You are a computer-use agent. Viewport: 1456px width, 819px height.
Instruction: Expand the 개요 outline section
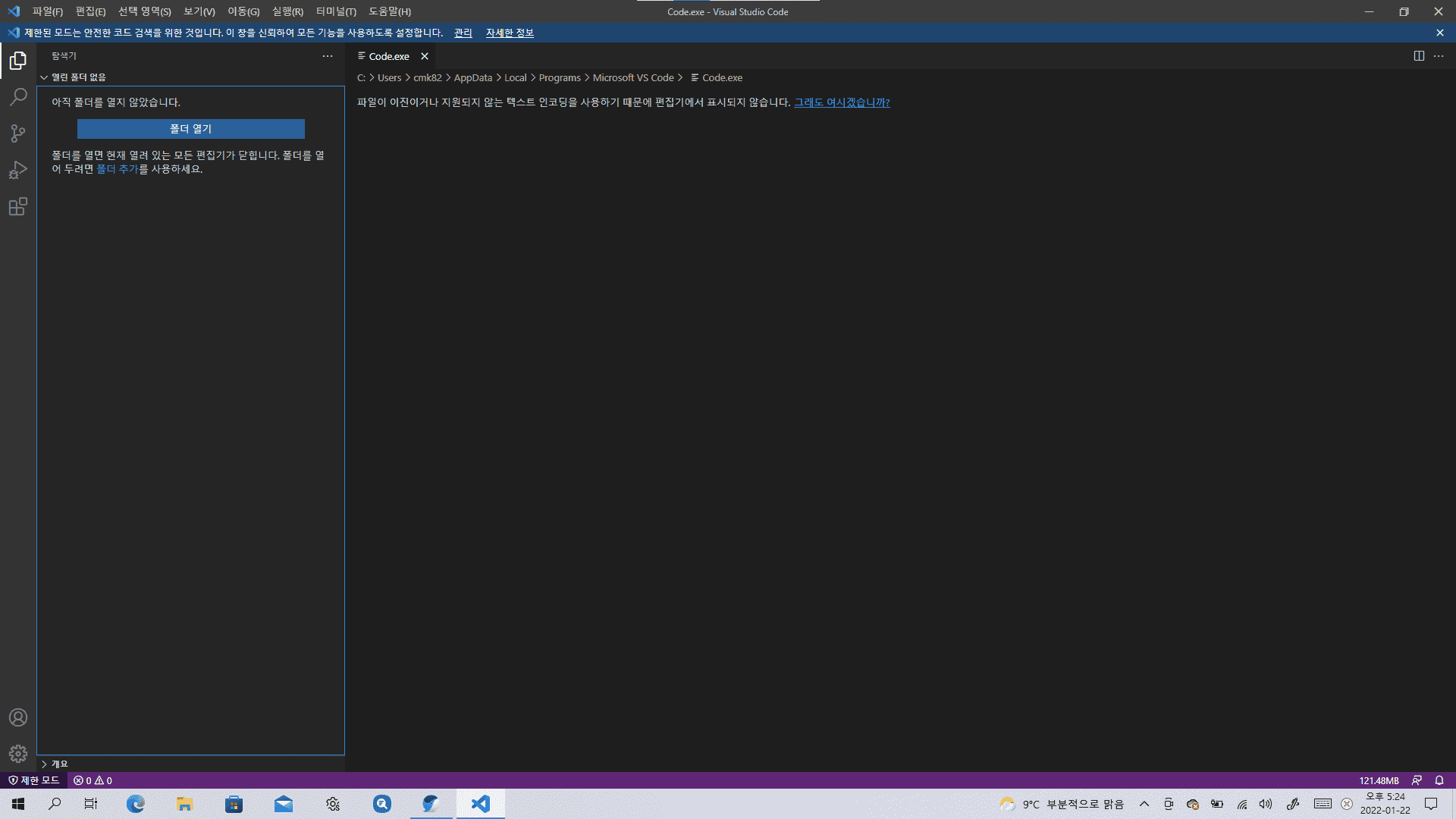(x=191, y=764)
